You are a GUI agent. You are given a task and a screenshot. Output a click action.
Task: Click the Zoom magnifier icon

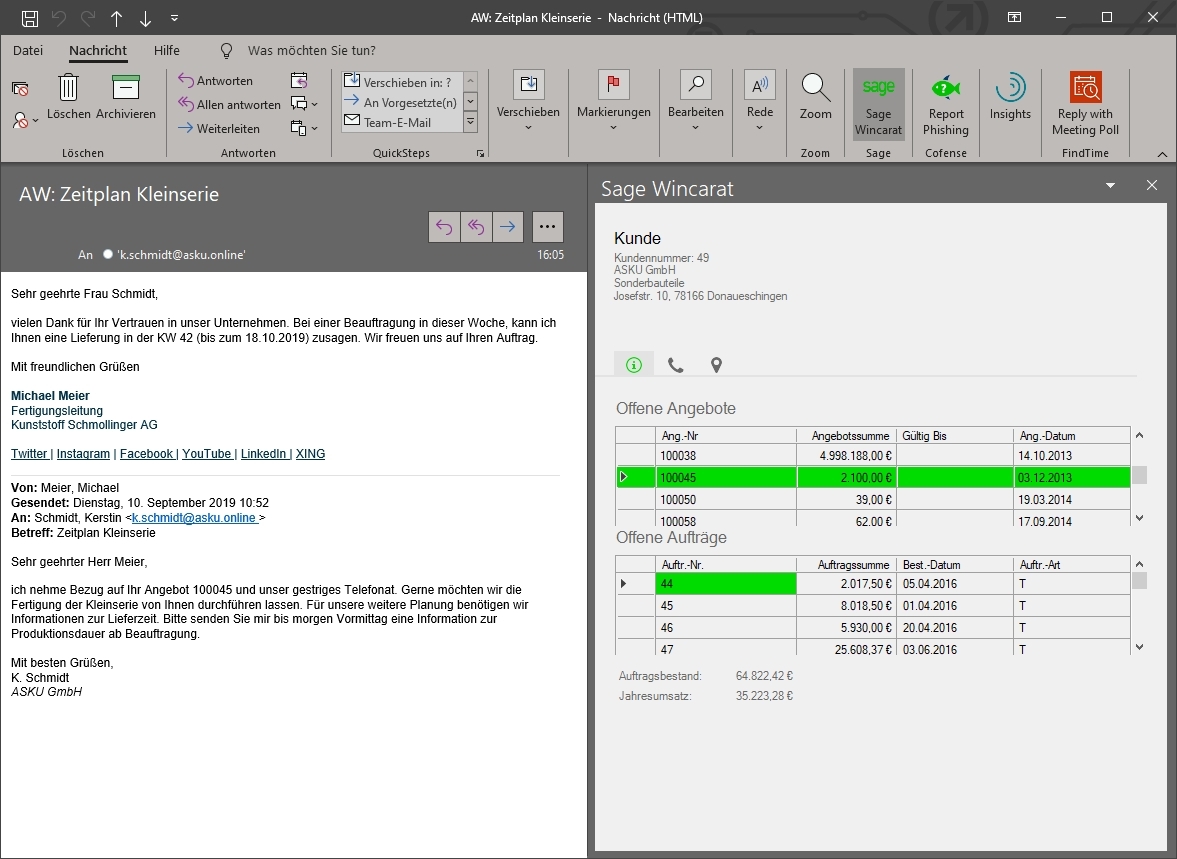[x=816, y=88]
